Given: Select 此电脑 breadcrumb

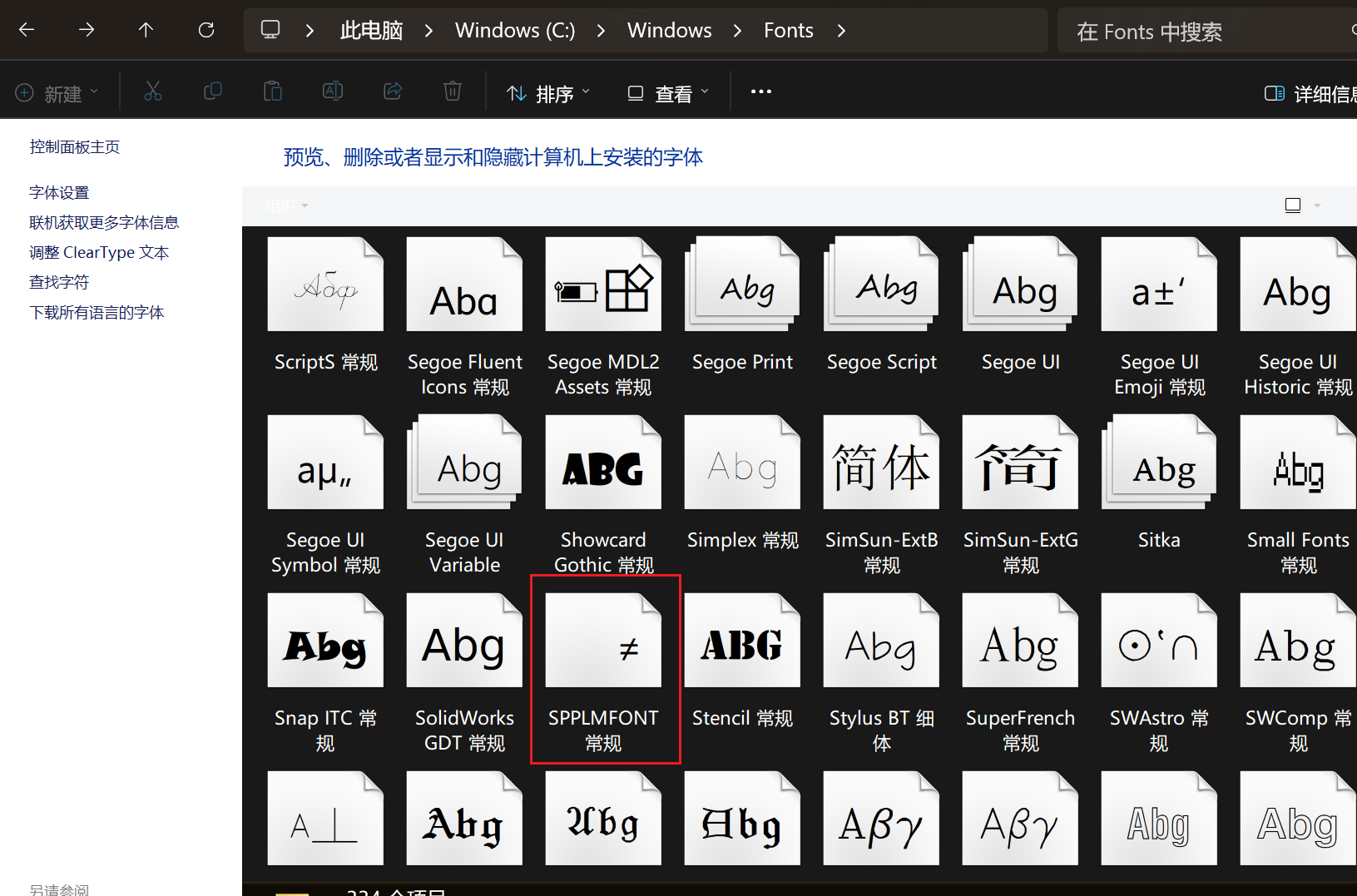Looking at the screenshot, I should click(371, 31).
